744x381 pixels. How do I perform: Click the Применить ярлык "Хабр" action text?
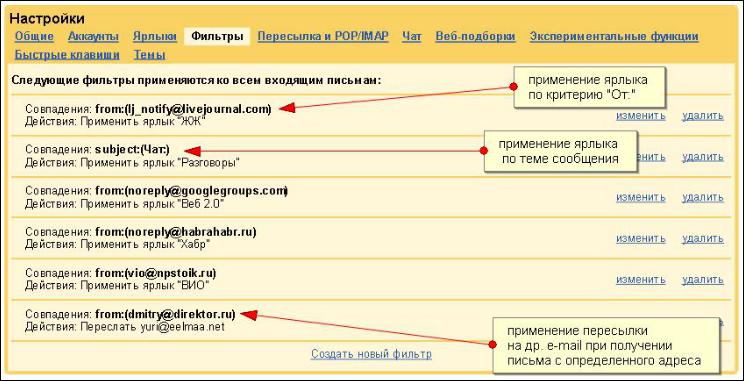pyautogui.click(x=145, y=245)
